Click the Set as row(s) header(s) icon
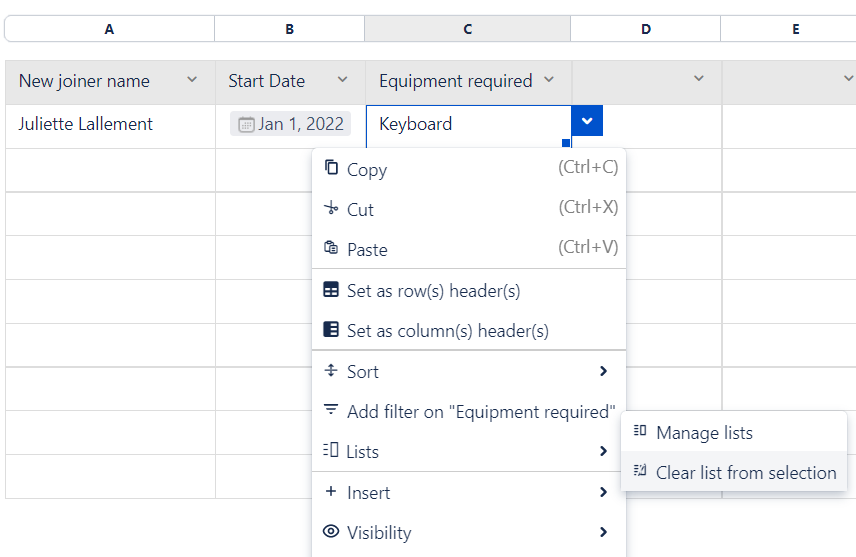The height and width of the screenshot is (557, 856). [x=331, y=290]
